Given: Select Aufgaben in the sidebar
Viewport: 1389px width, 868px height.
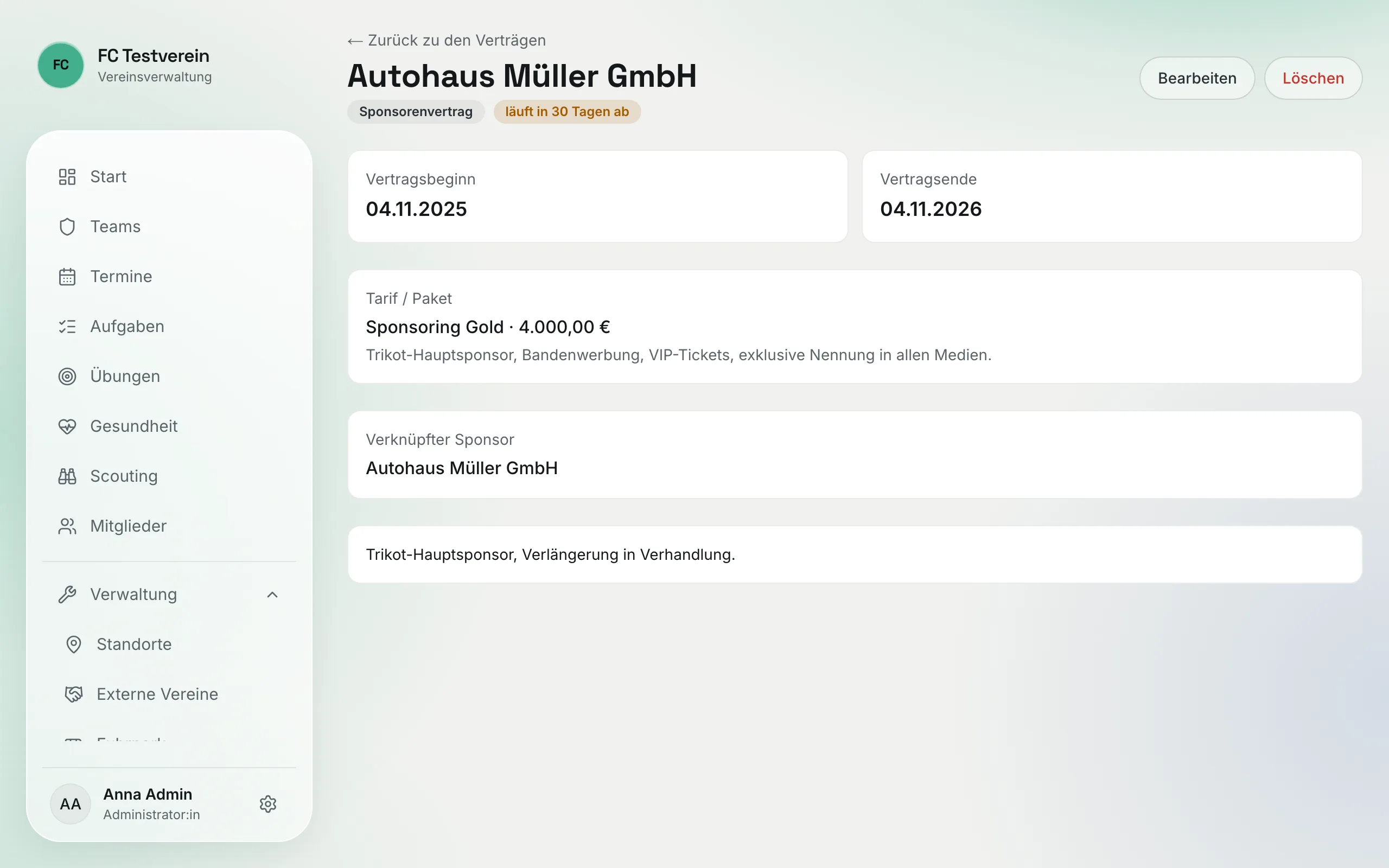Looking at the screenshot, I should (169, 327).
